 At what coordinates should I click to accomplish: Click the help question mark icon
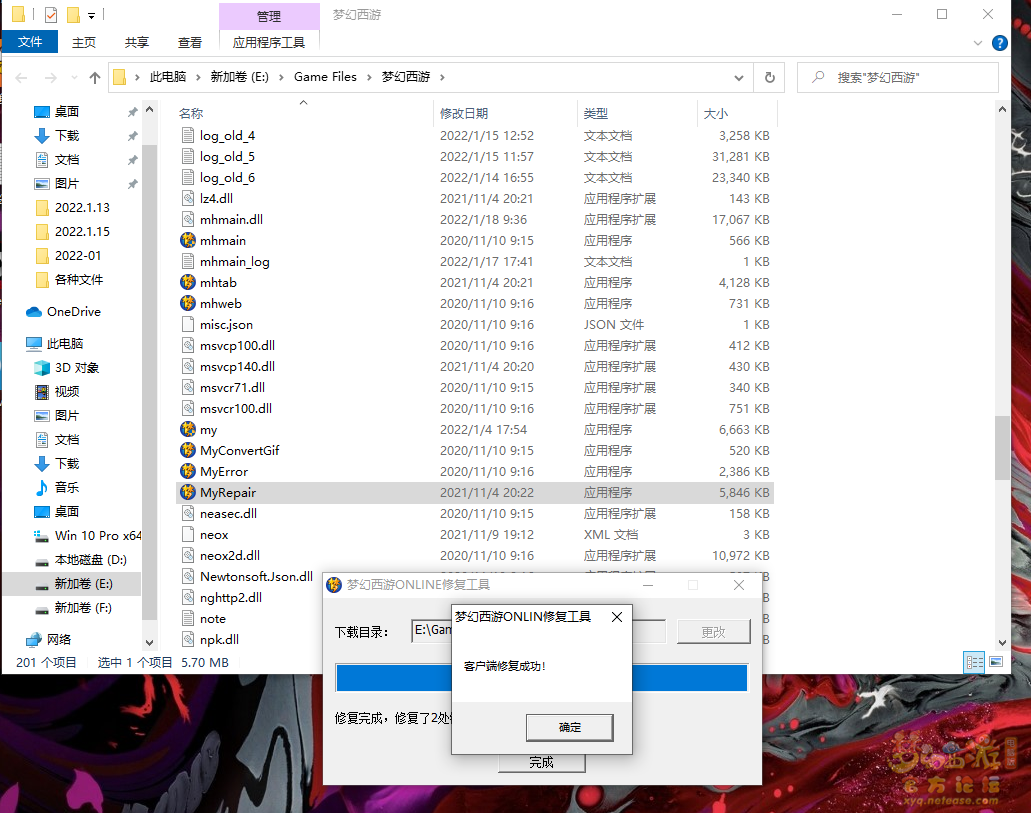pyautogui.click(x=999, y=43)
